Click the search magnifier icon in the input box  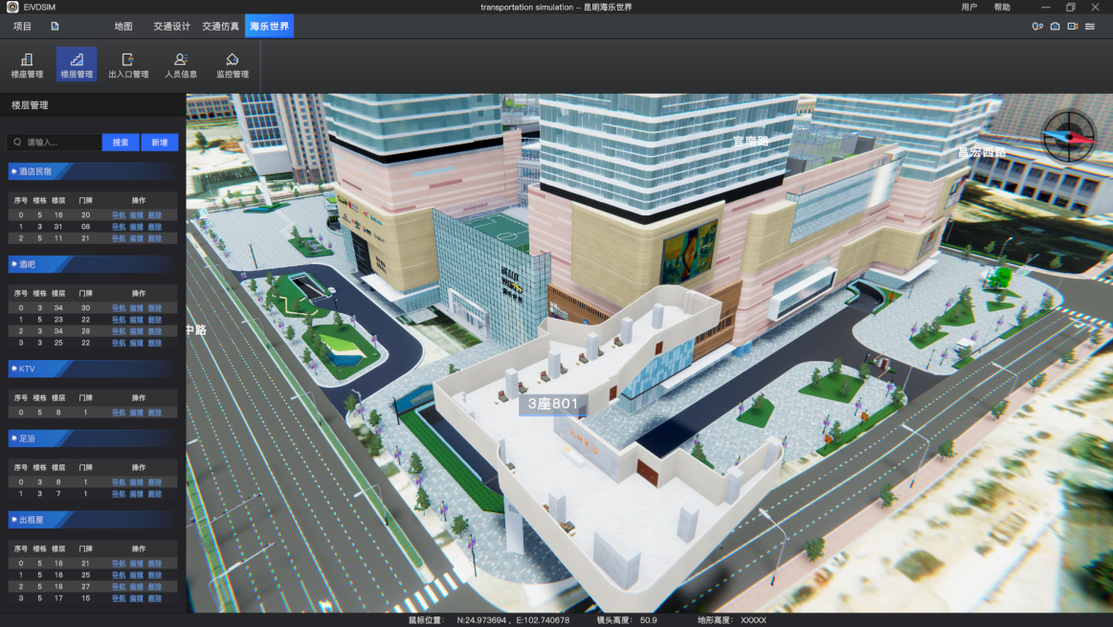coord(18,142)
